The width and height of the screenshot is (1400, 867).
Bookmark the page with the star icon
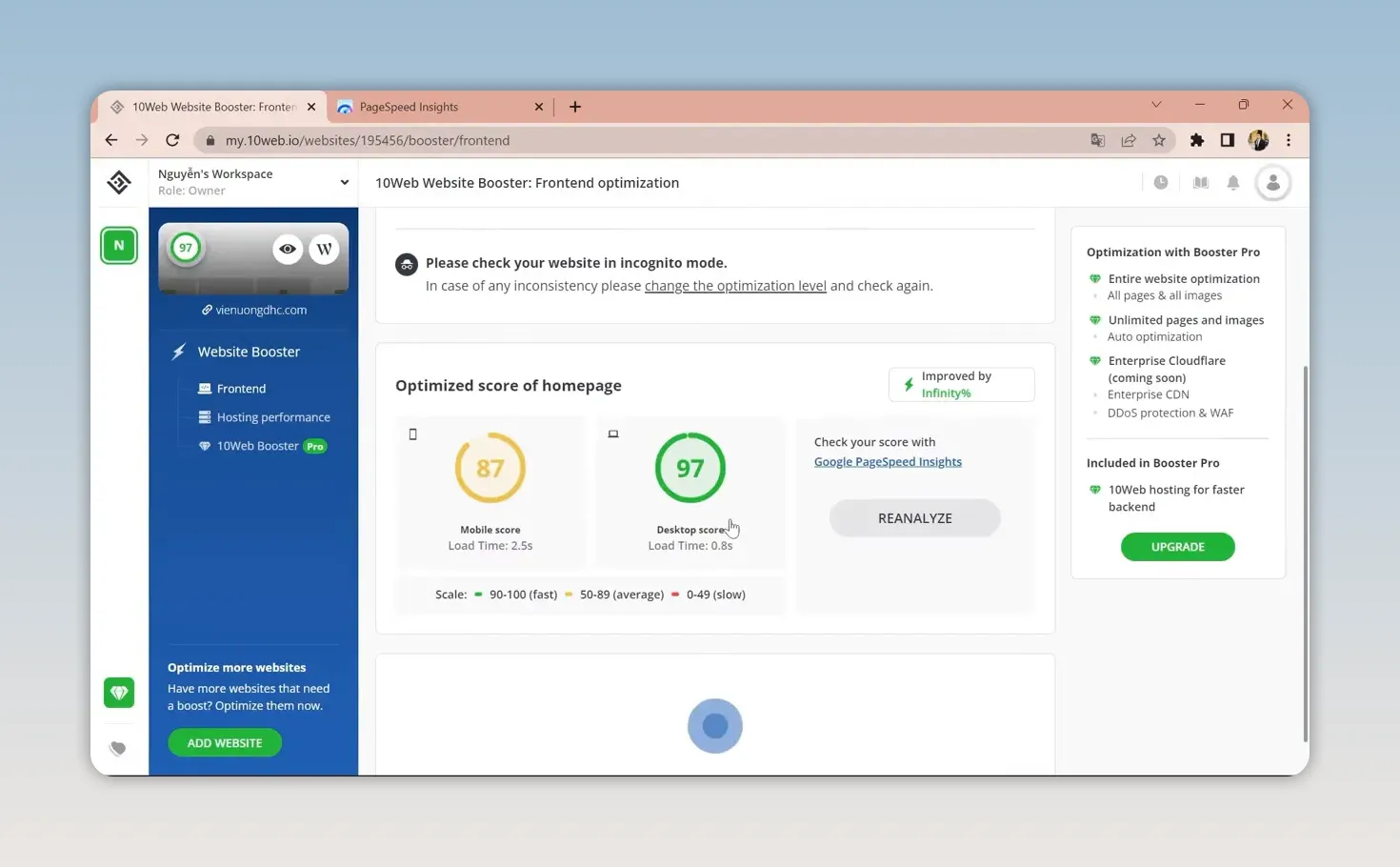tap(1159, 140)
